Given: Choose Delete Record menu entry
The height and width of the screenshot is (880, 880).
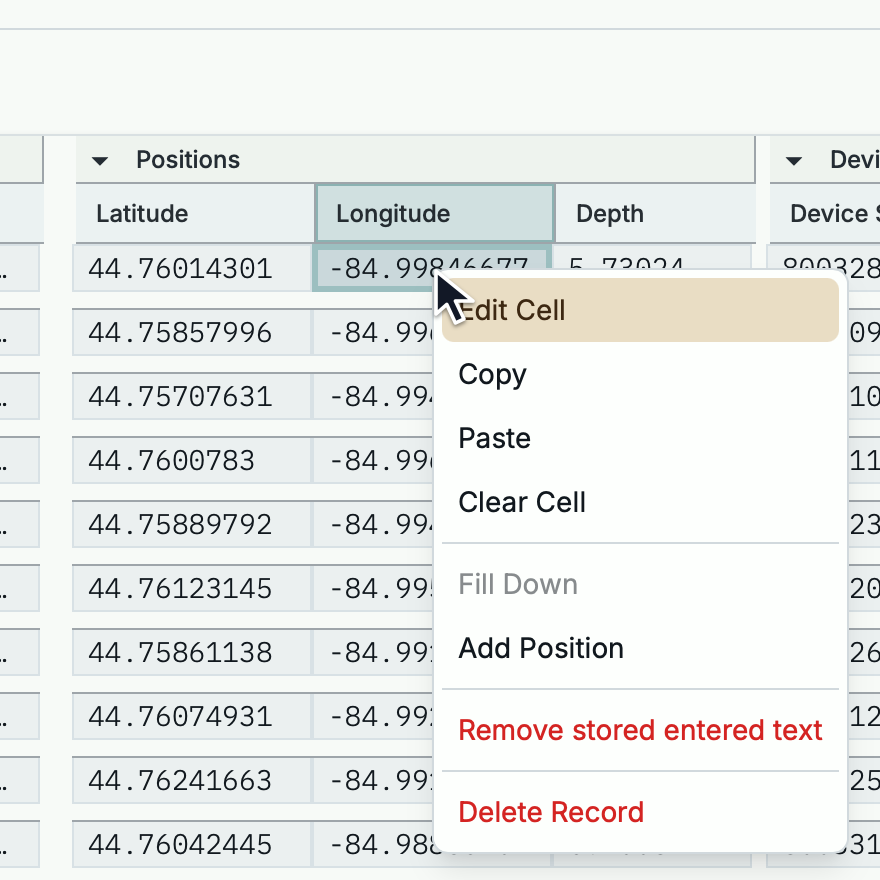Looking at the screenshot, I should (x=640, y=812).
